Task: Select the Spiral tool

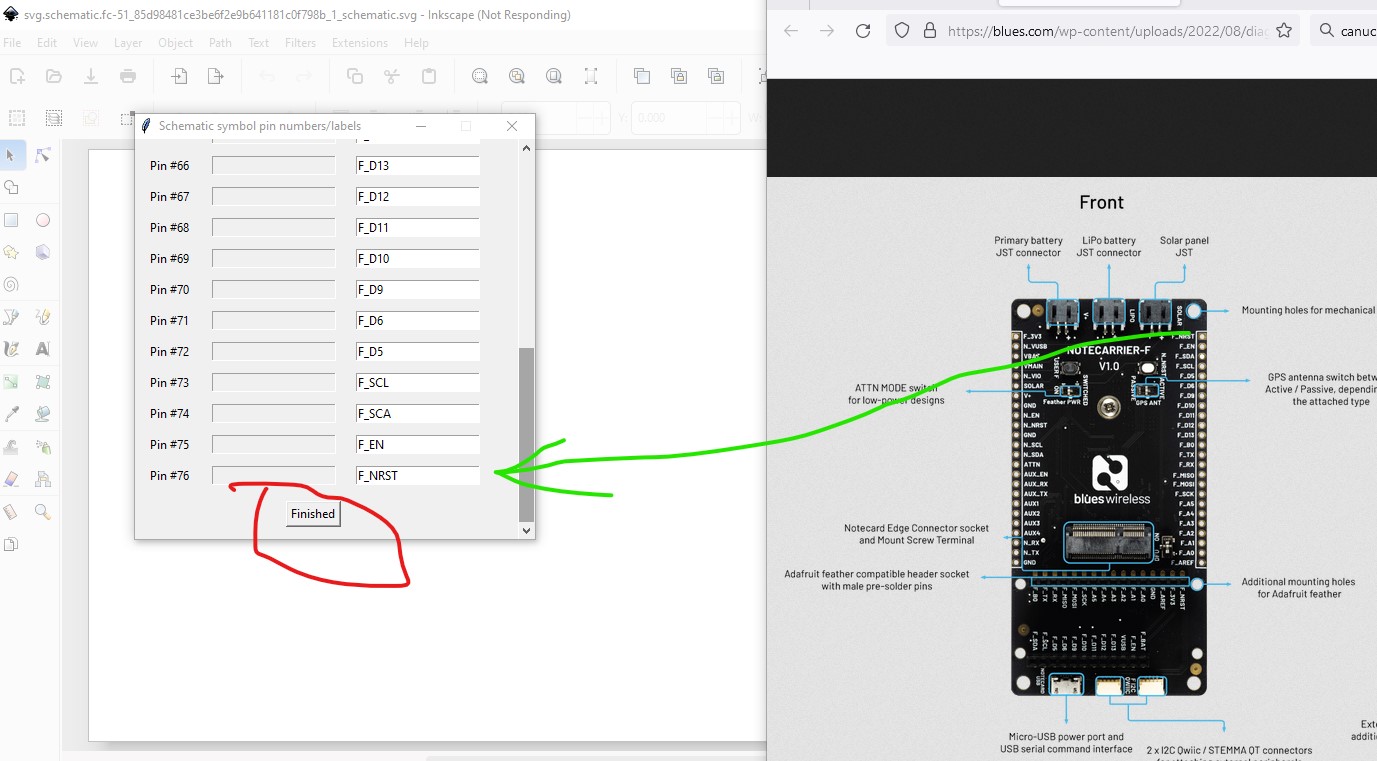Action: pos(11,284)
